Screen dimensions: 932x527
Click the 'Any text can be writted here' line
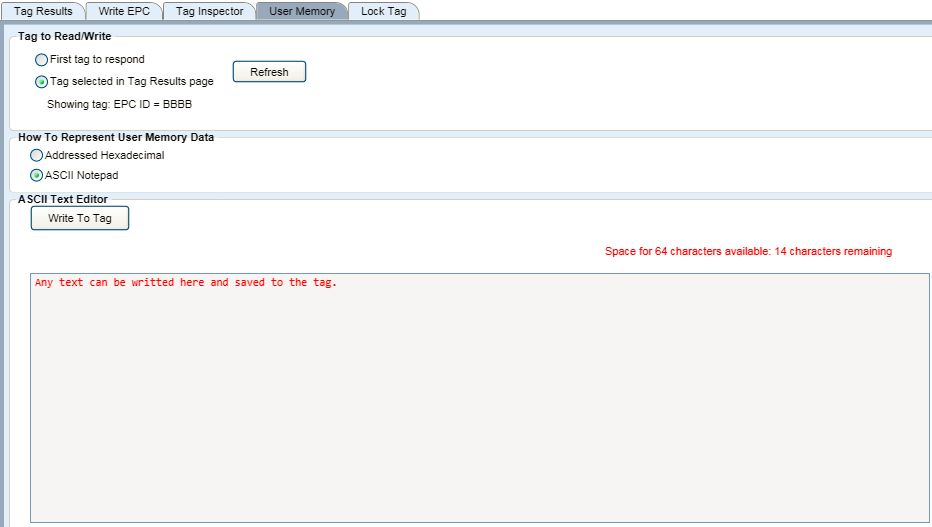coord(185,282)
